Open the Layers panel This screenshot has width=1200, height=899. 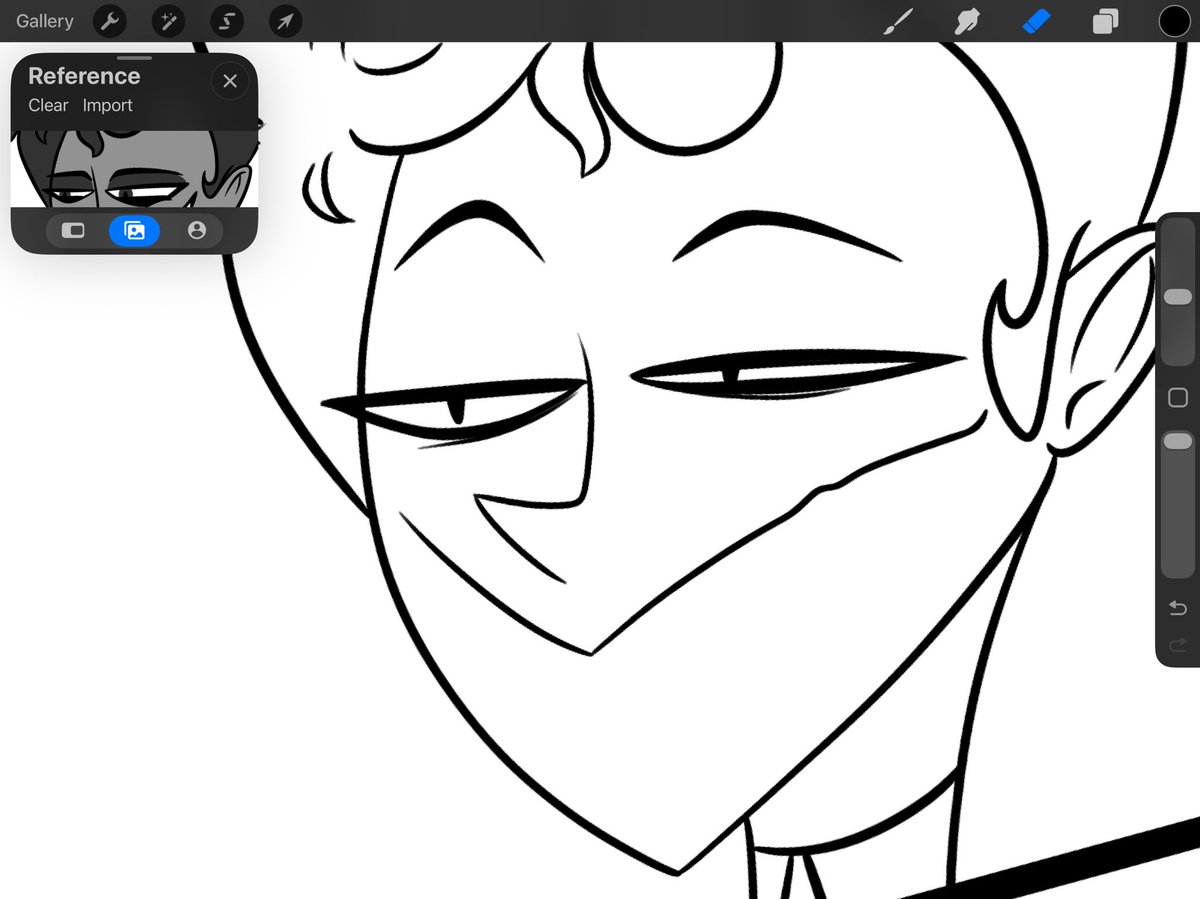pyautogui.click(x=1105, y=21)
